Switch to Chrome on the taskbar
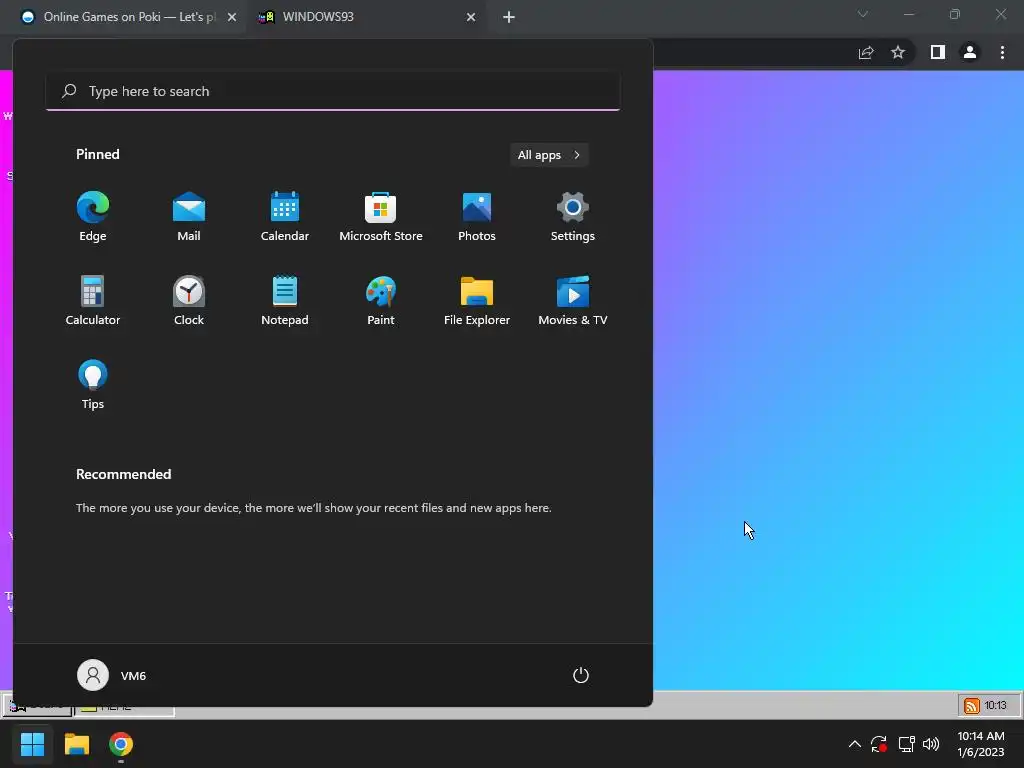Image resolution: width=1024 pixels, height=768 pixels. [121, 744]
